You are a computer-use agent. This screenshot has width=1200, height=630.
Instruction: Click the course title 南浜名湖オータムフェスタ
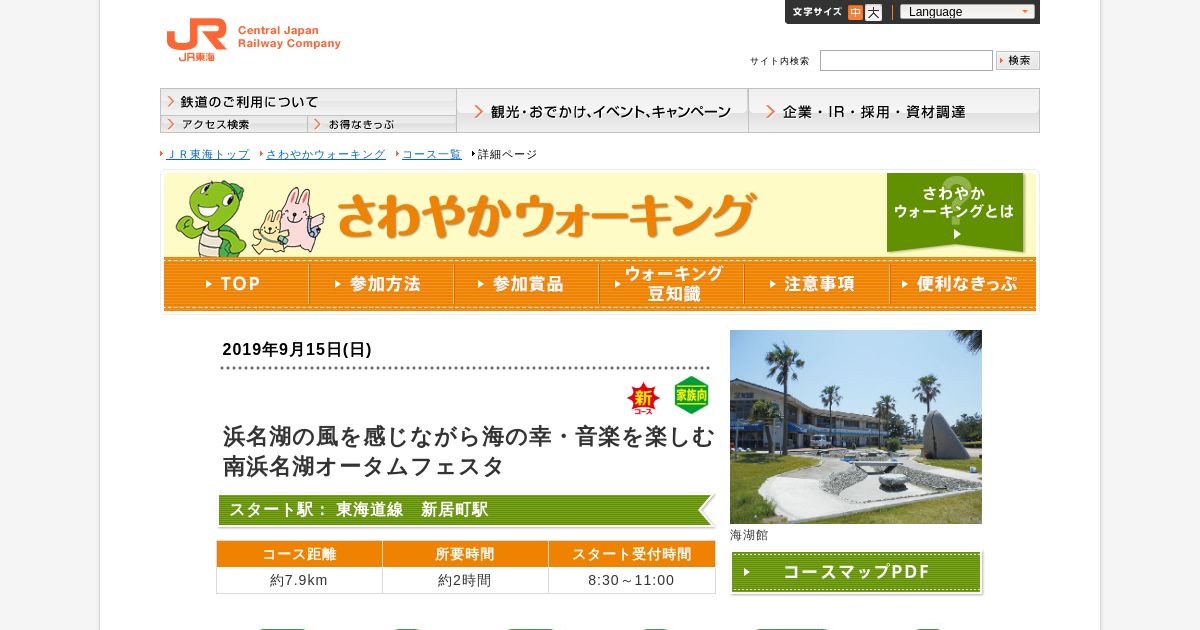coord(363,466)
